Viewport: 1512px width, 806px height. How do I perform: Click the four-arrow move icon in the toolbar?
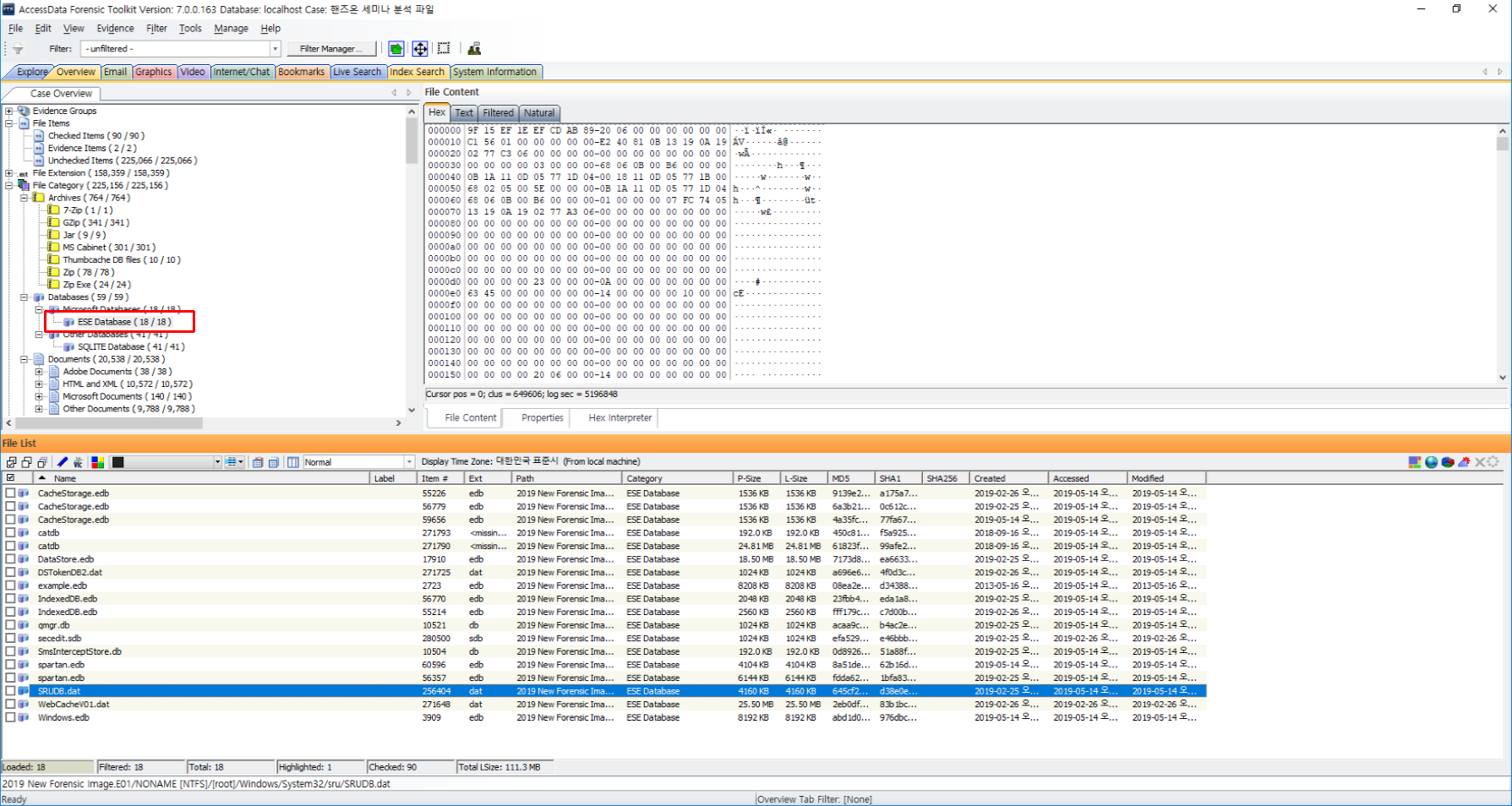pyautogui.click(x=419, y=49)
